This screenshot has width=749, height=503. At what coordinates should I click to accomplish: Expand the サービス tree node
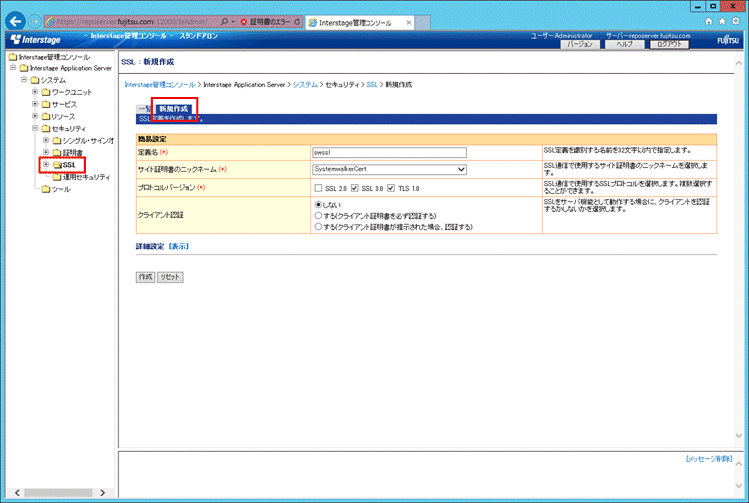pyautogui.click(x=35, y=104)
